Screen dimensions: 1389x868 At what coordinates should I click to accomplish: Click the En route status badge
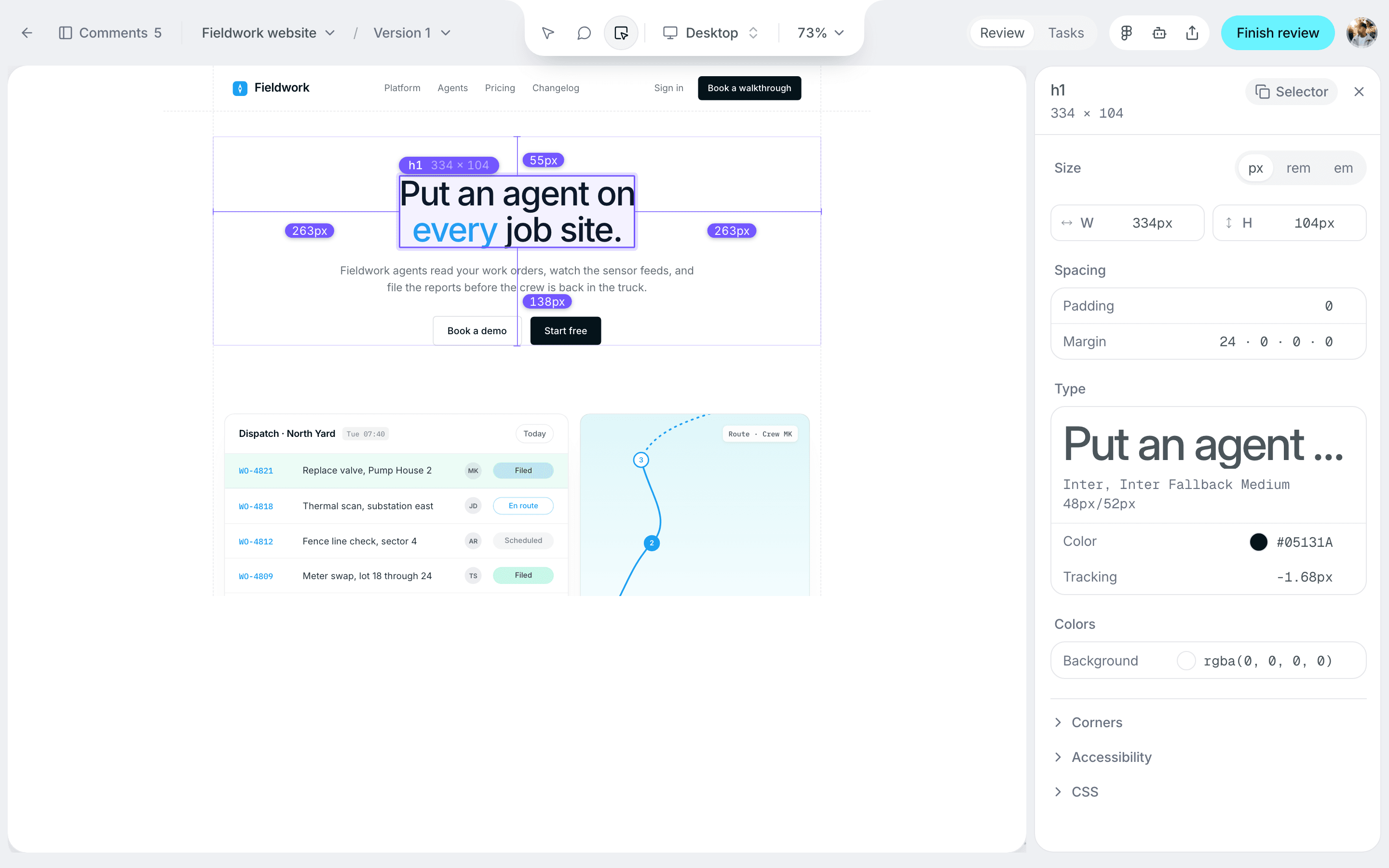[x=523, y=506]
